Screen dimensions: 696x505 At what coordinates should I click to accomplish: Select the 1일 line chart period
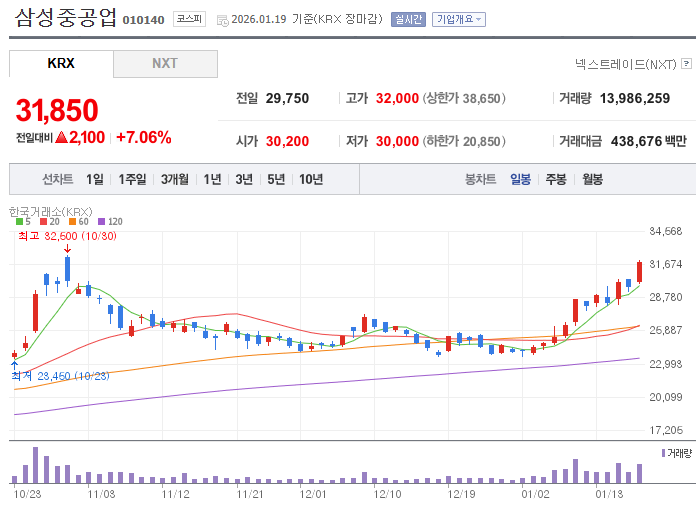tap(95, 179)
